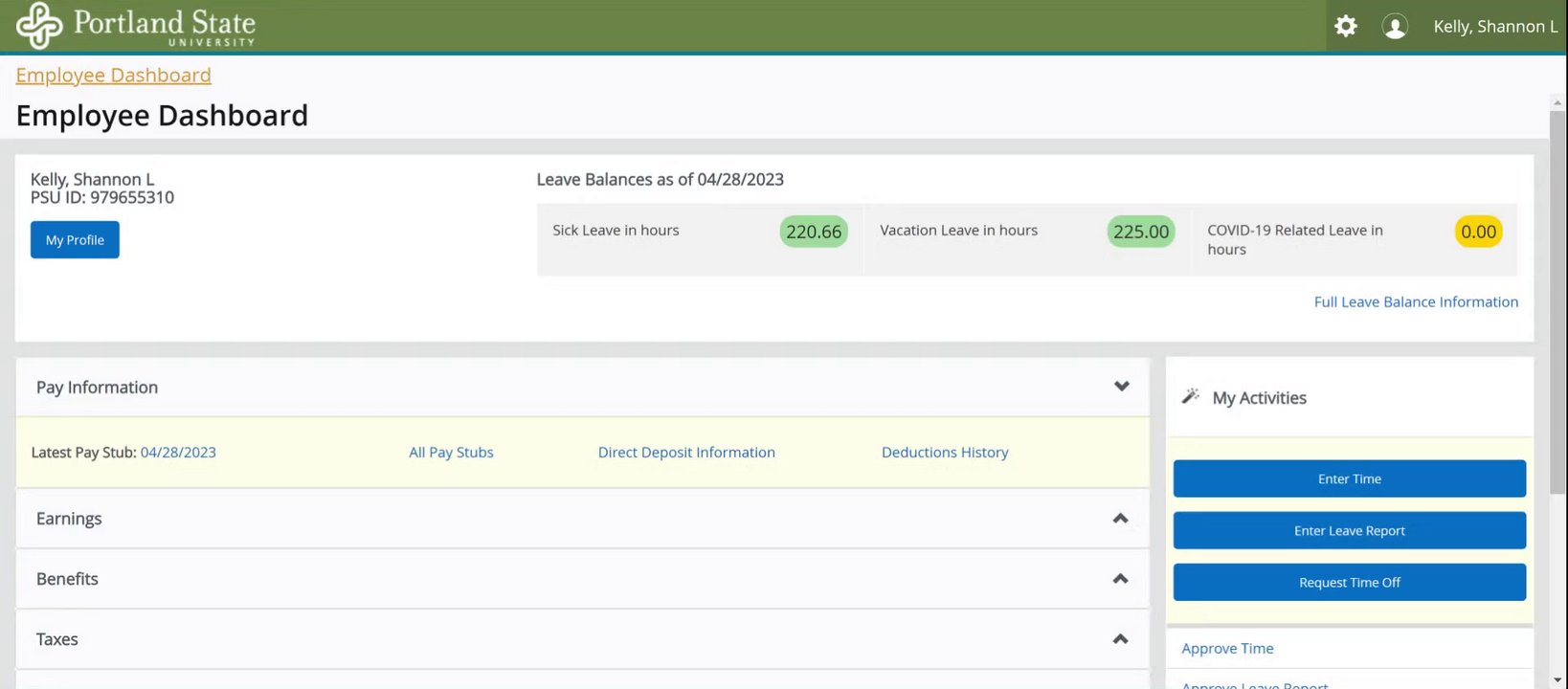Image resolution: width=1568 pixels, height=689 pixels.
Task: Expand the Benefits section chevron
Action: point(1120,579)
